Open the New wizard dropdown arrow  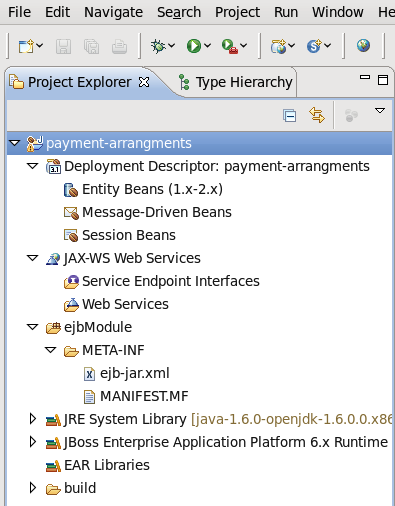point(40,45)
